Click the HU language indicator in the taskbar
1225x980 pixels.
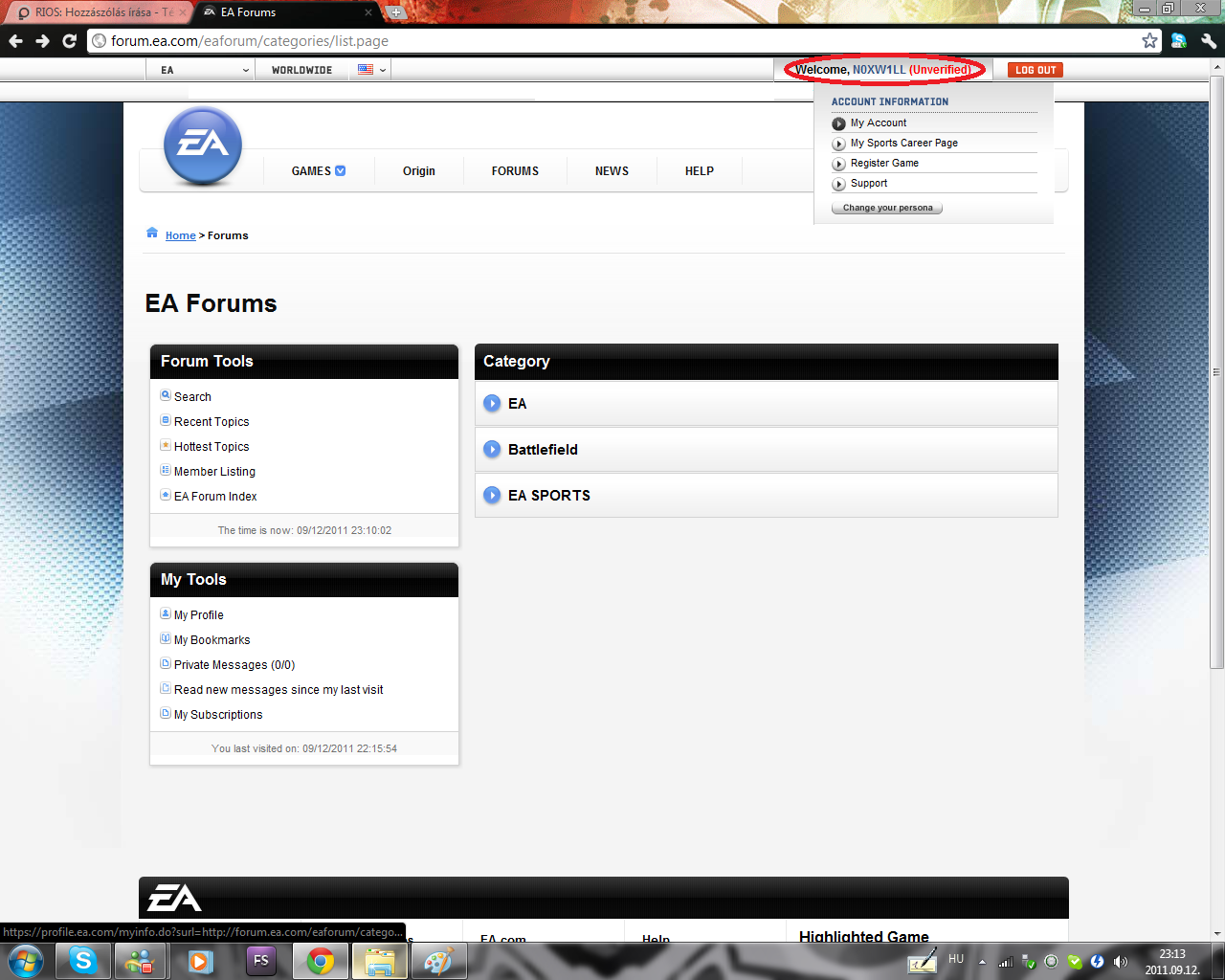[x=956, y=959]
